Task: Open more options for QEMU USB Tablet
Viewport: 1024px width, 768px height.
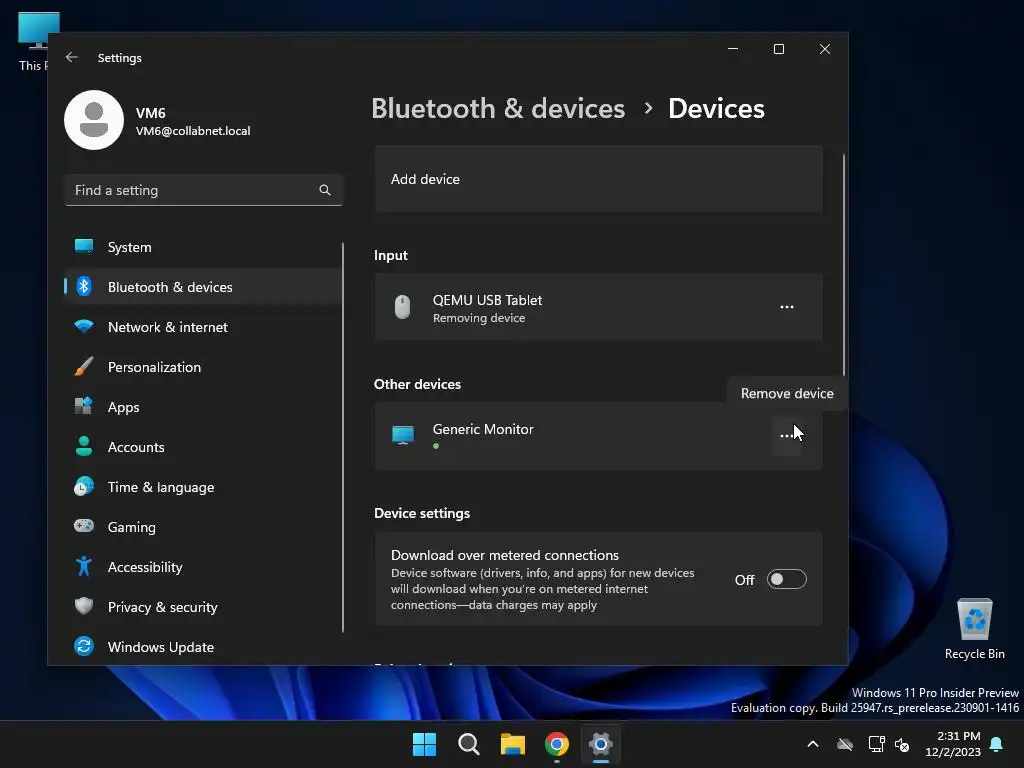Action: point(787,307)
